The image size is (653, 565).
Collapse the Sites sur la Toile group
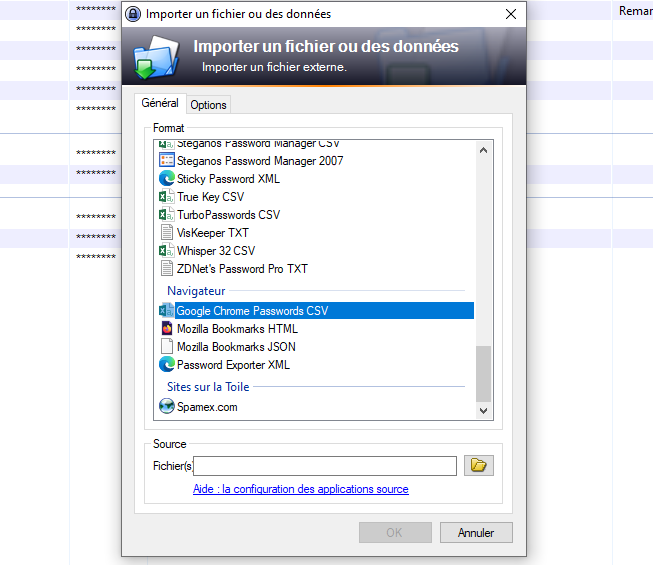[x=208, y=387]
